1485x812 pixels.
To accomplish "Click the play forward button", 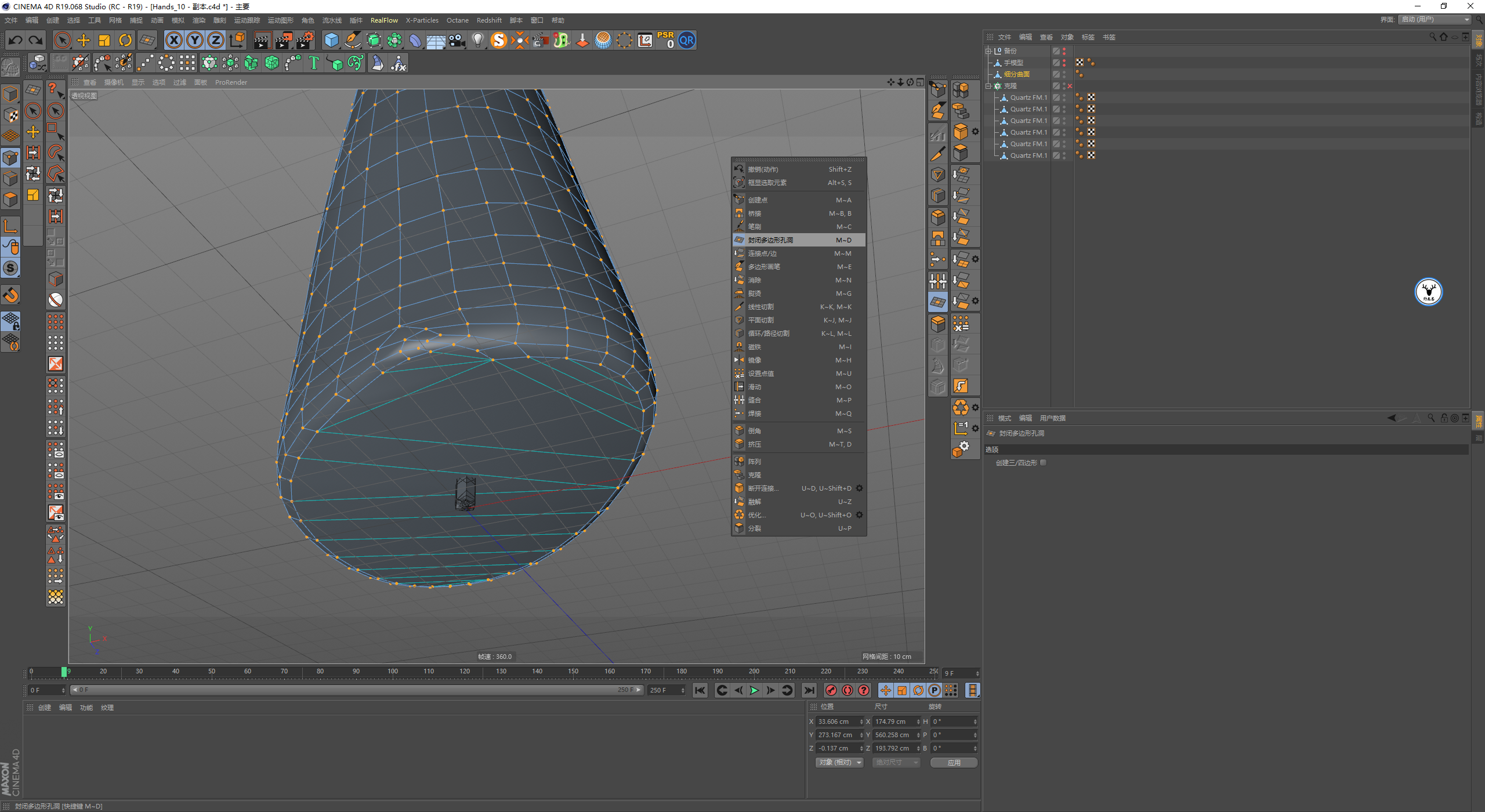I will pyautogui.click(x=754, y=690).
